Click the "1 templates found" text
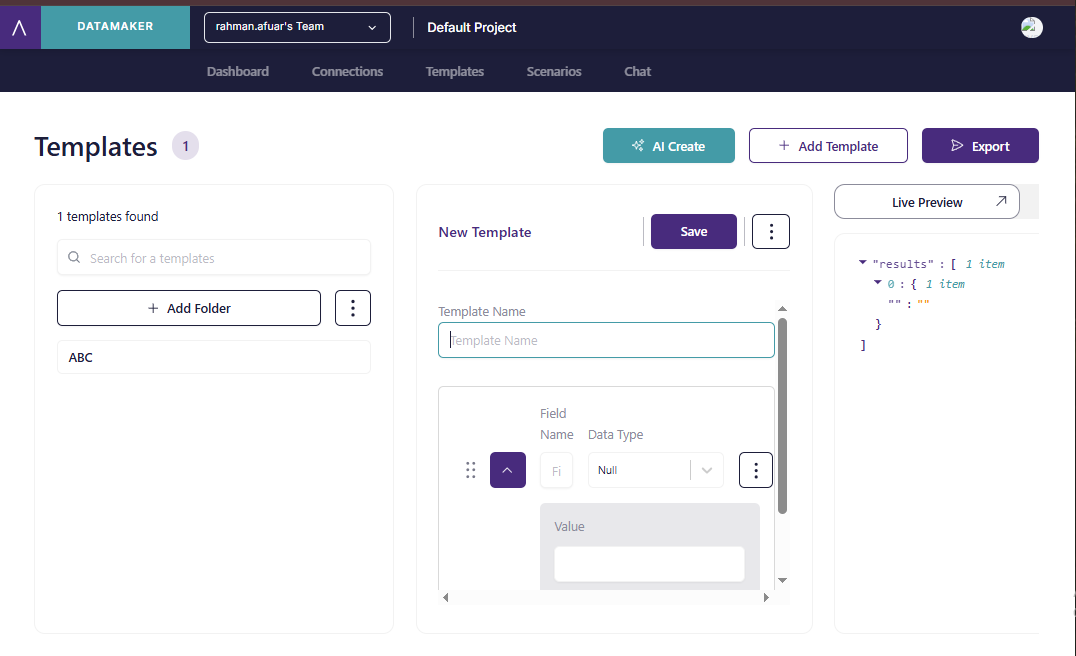The width and height of the screenshot is (1076, 656). [108, 216]
